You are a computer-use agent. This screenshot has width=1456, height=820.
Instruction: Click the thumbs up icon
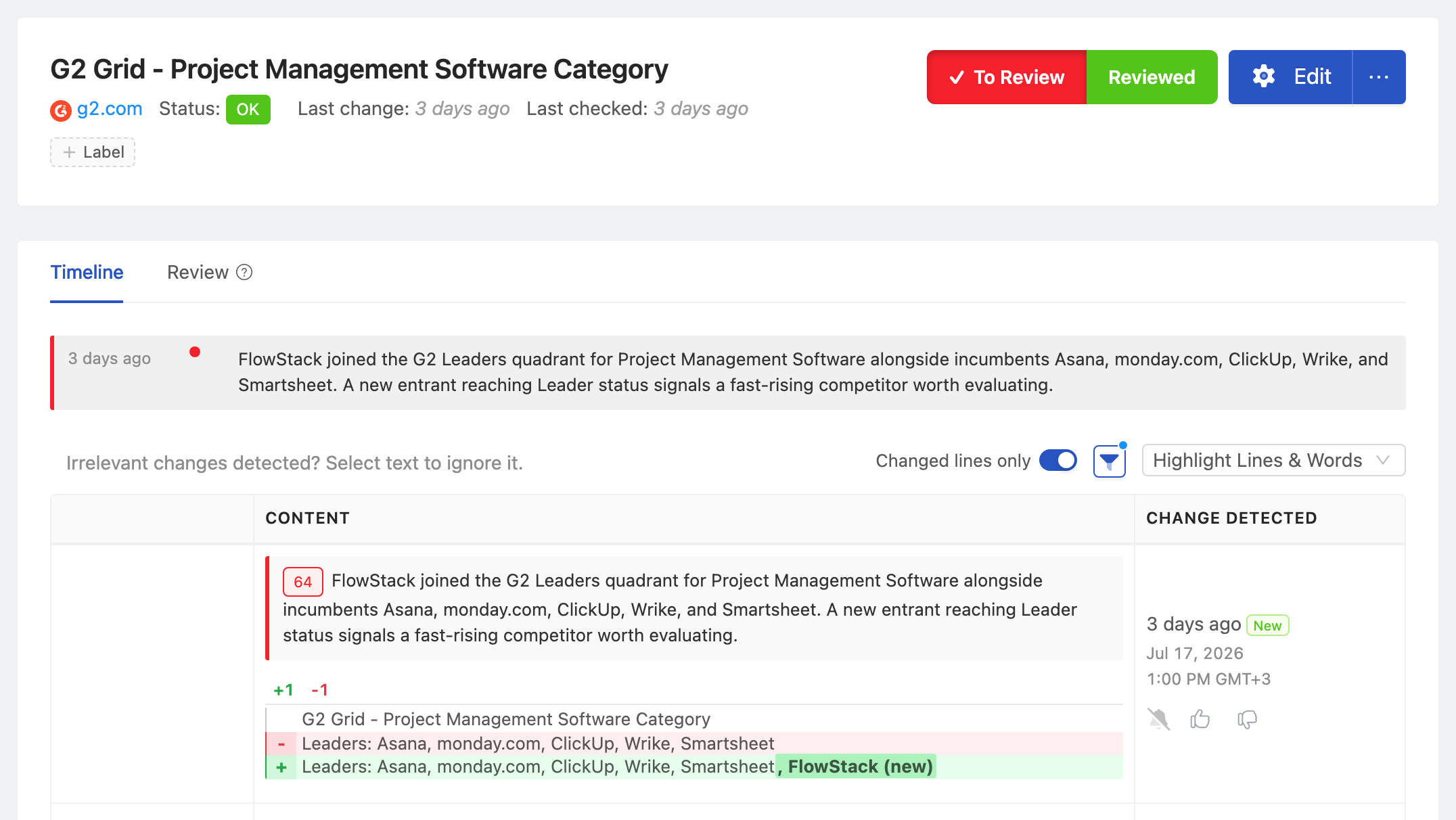point(1200,719)
